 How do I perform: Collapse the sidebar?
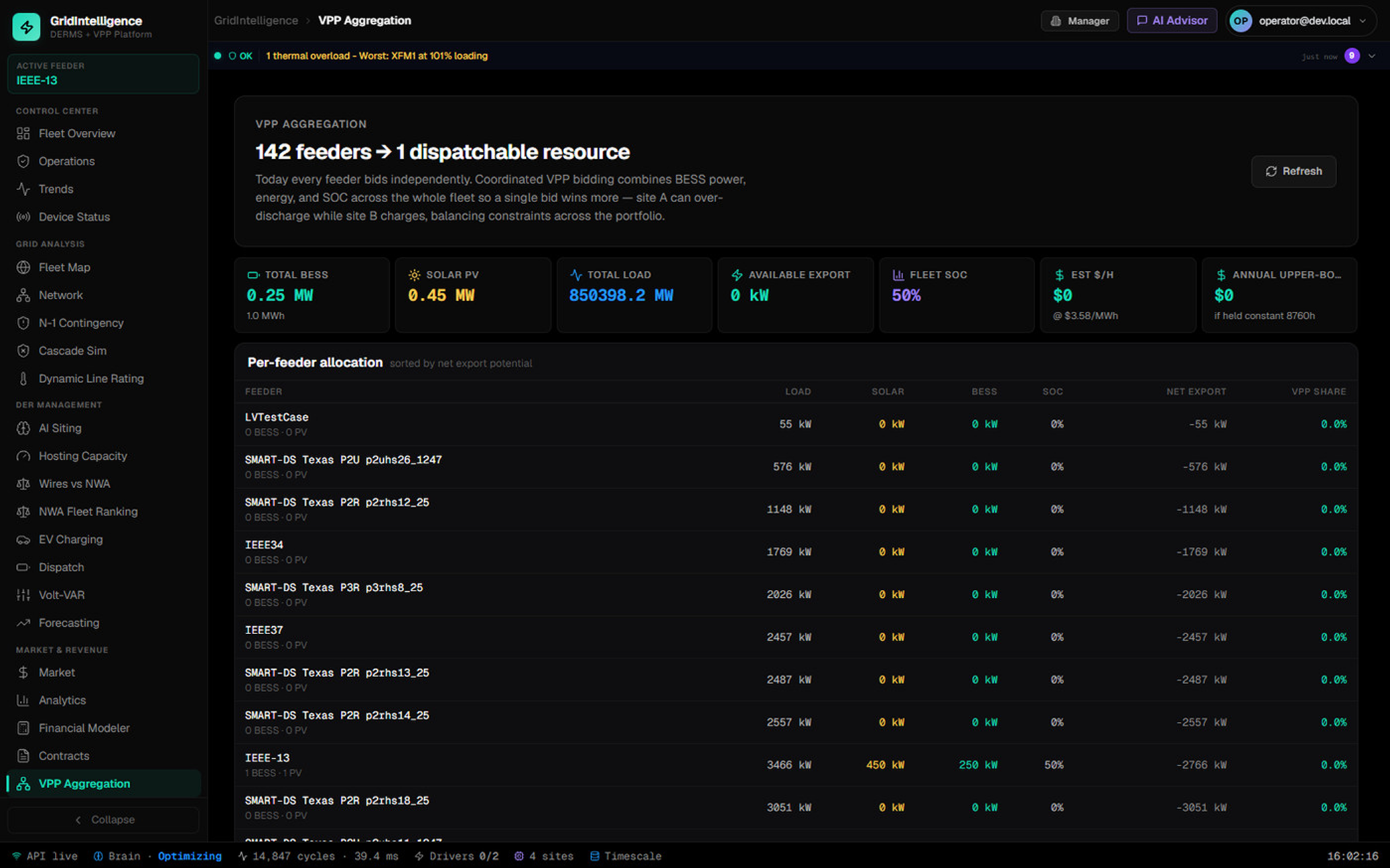click(103, 820)
